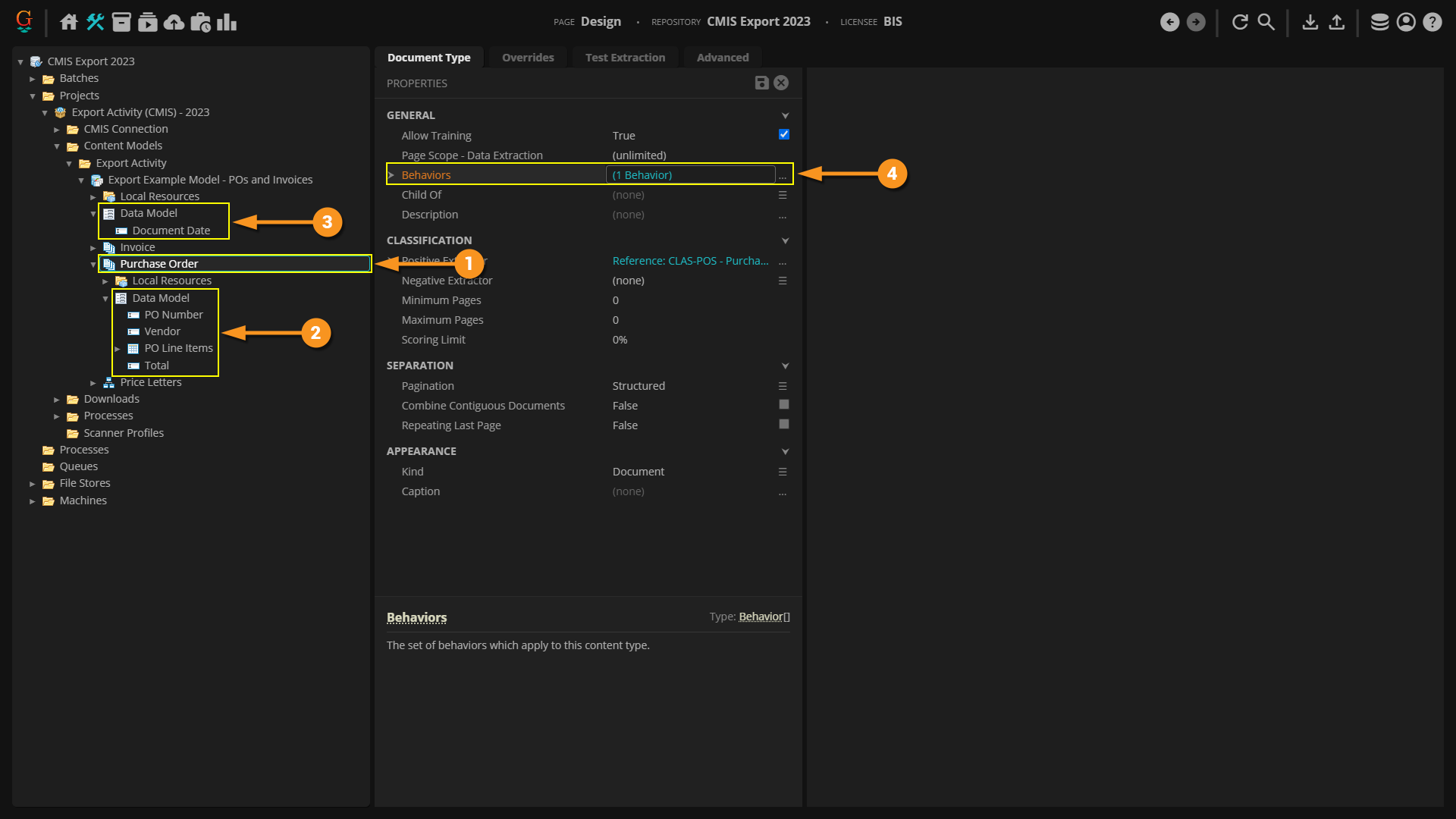
Task: Uncheck the Allow Training checkbox
Action: tap(784, 134)
